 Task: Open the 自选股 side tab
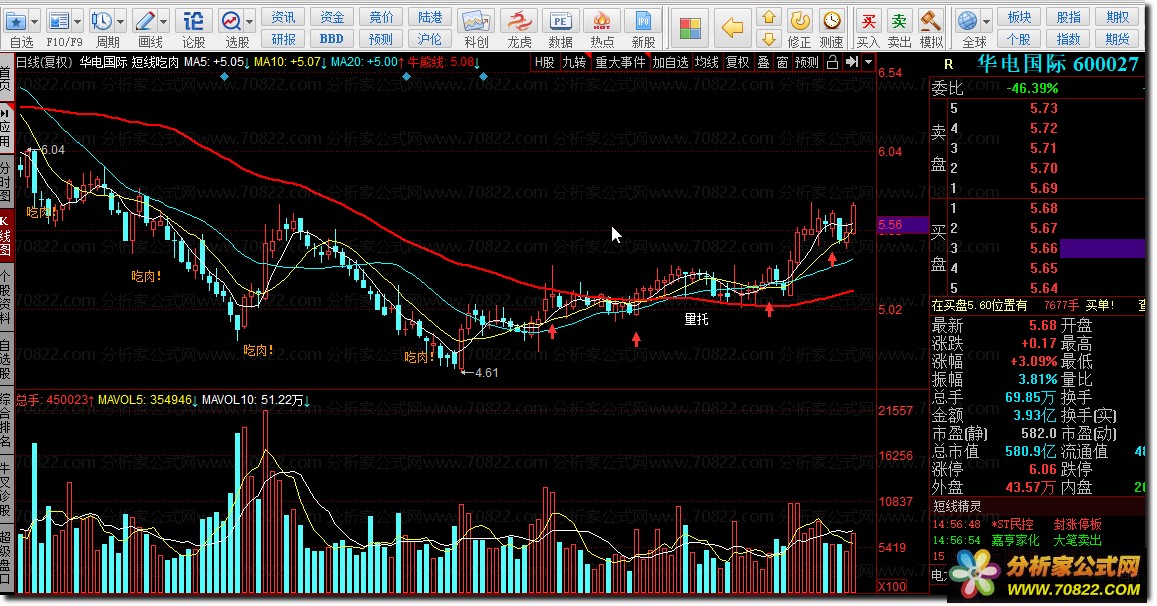(x=5, y=359)
